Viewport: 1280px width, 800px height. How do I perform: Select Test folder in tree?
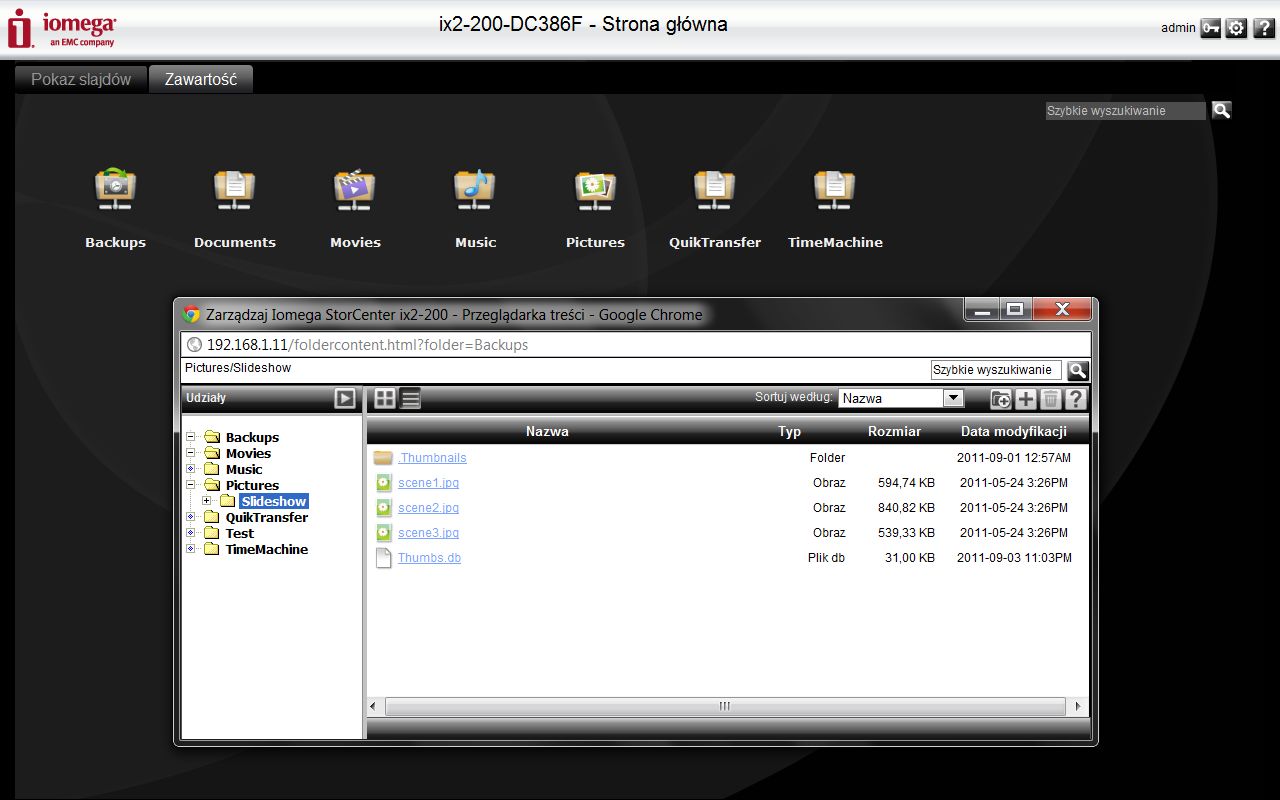(240, 533)
